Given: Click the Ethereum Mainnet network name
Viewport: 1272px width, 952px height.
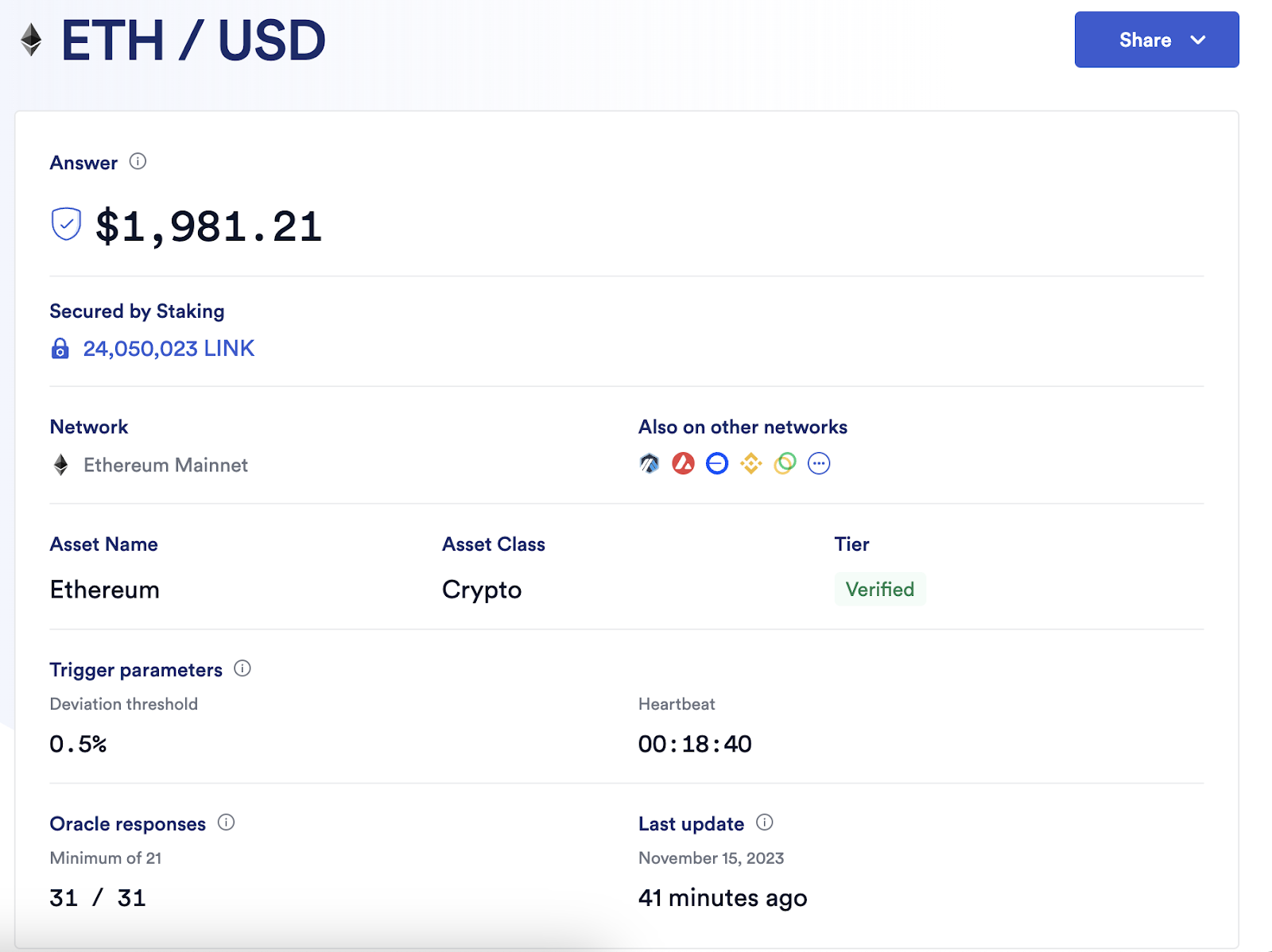Looking at the screenshot, I should point(165,465).
